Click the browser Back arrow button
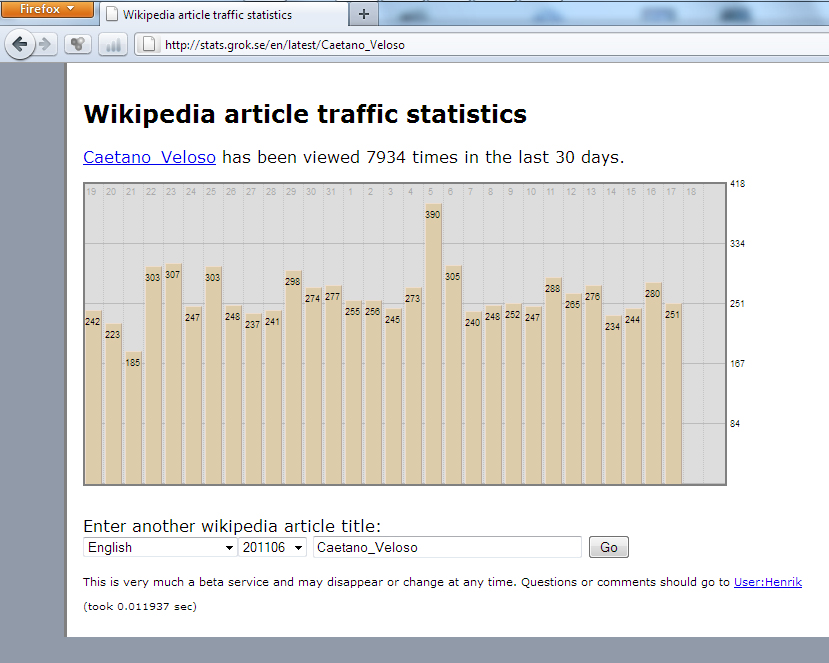829x663 pixels. click(20, 44)
